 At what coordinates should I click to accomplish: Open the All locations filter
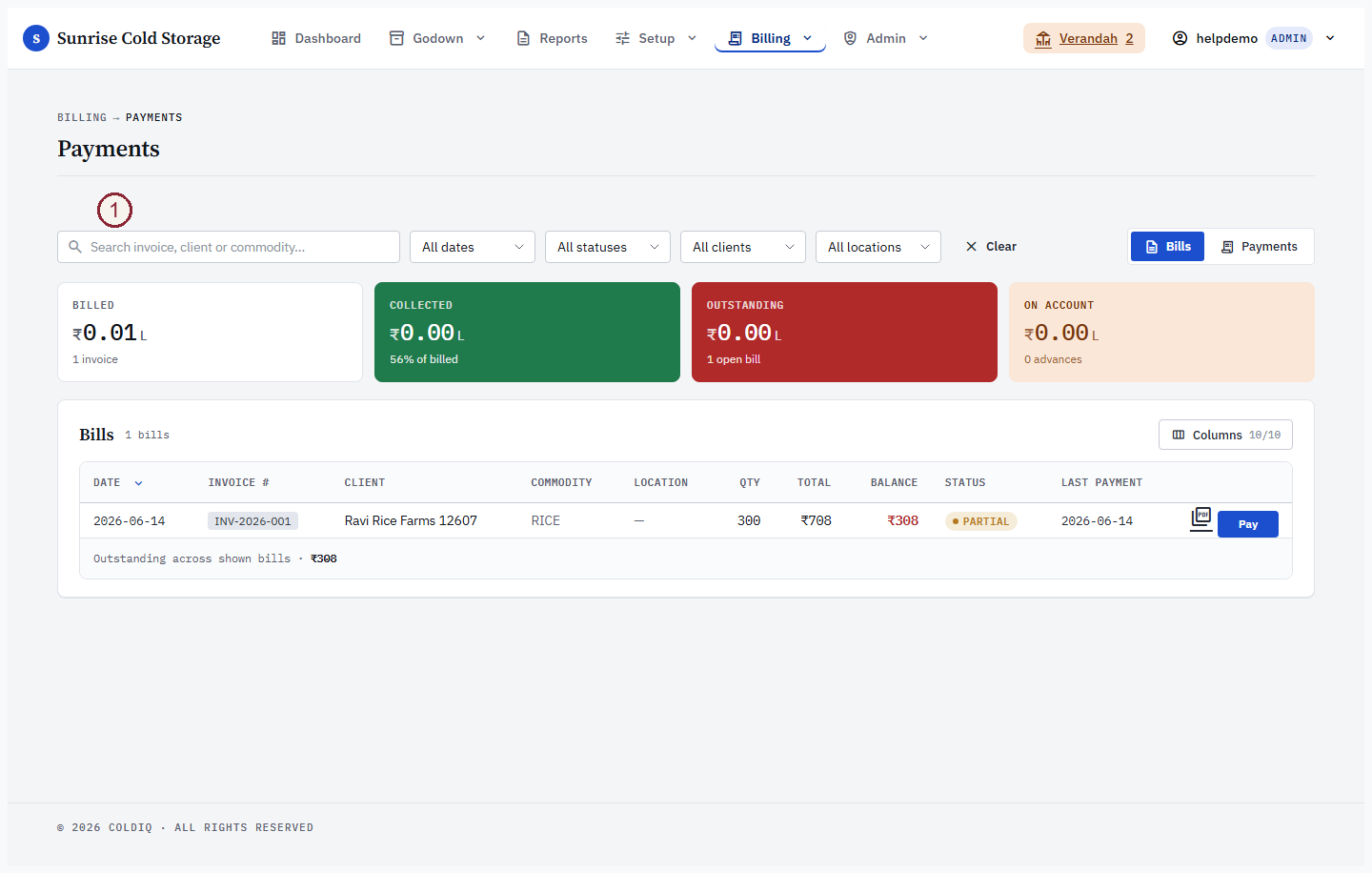(x=878, y=247)
